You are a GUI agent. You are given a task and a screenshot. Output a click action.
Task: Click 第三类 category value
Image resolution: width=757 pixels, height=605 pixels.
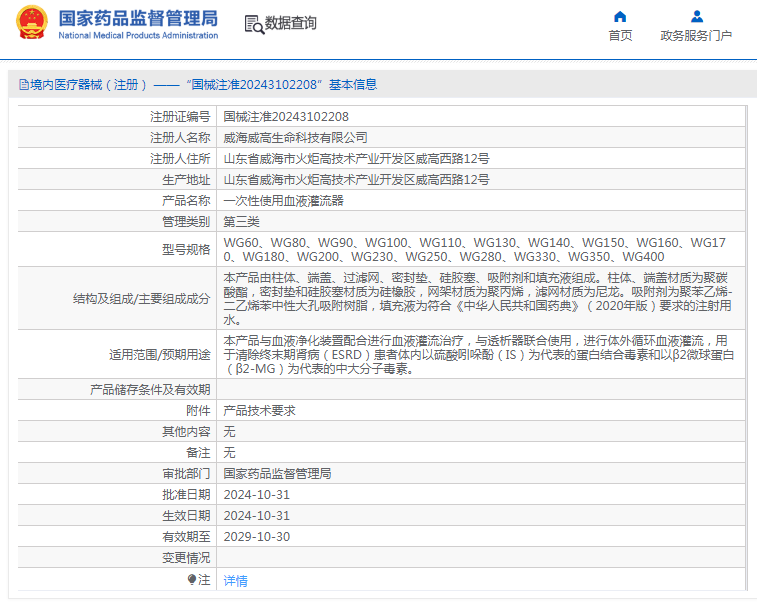point(241,222)
